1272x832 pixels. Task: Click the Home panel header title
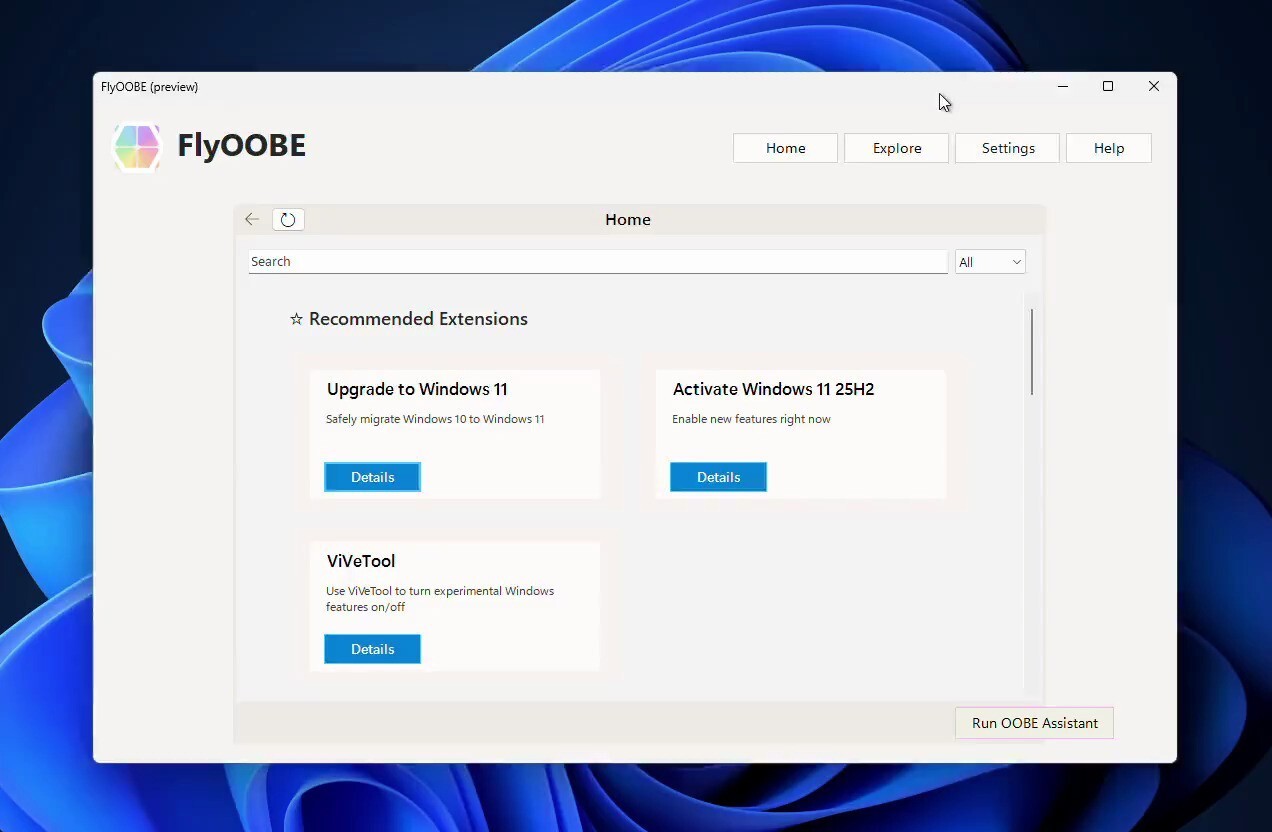[x=628, y=219]
